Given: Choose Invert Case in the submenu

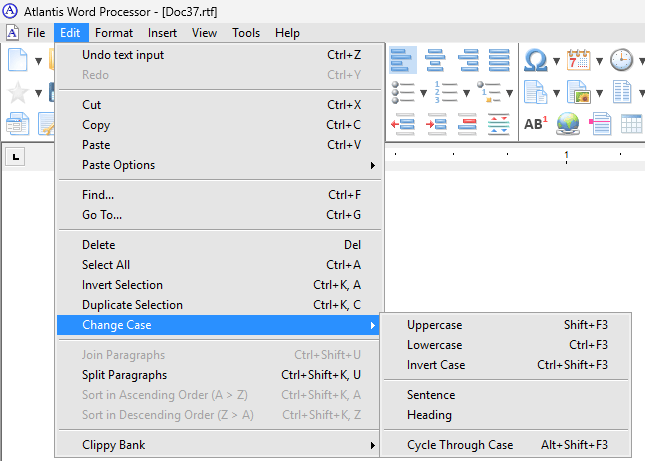Looking at the screenshot, I should pyautogui.click(x=436, y=365).
